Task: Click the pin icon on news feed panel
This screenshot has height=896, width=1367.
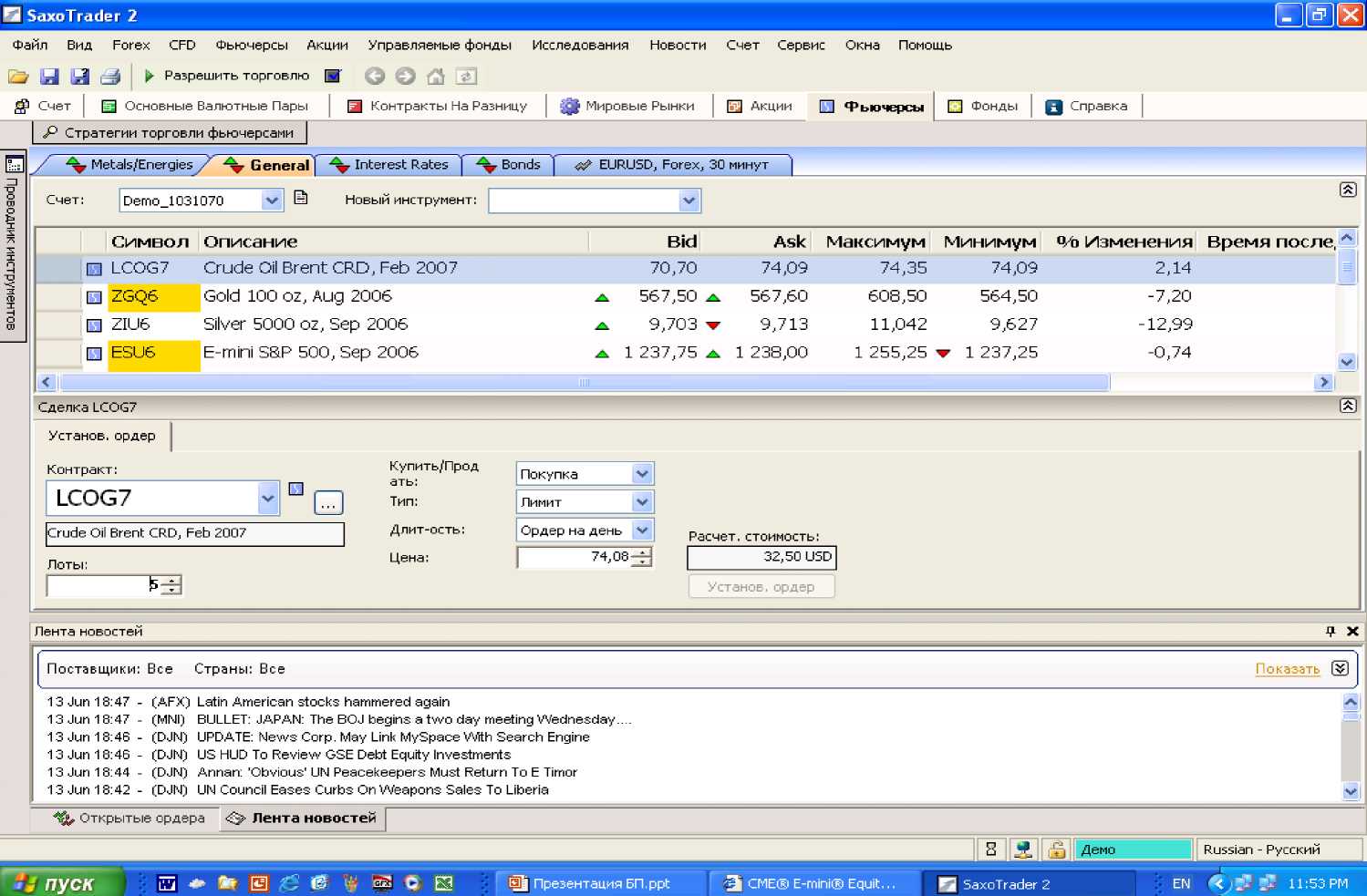Action: coord(1331,631)
